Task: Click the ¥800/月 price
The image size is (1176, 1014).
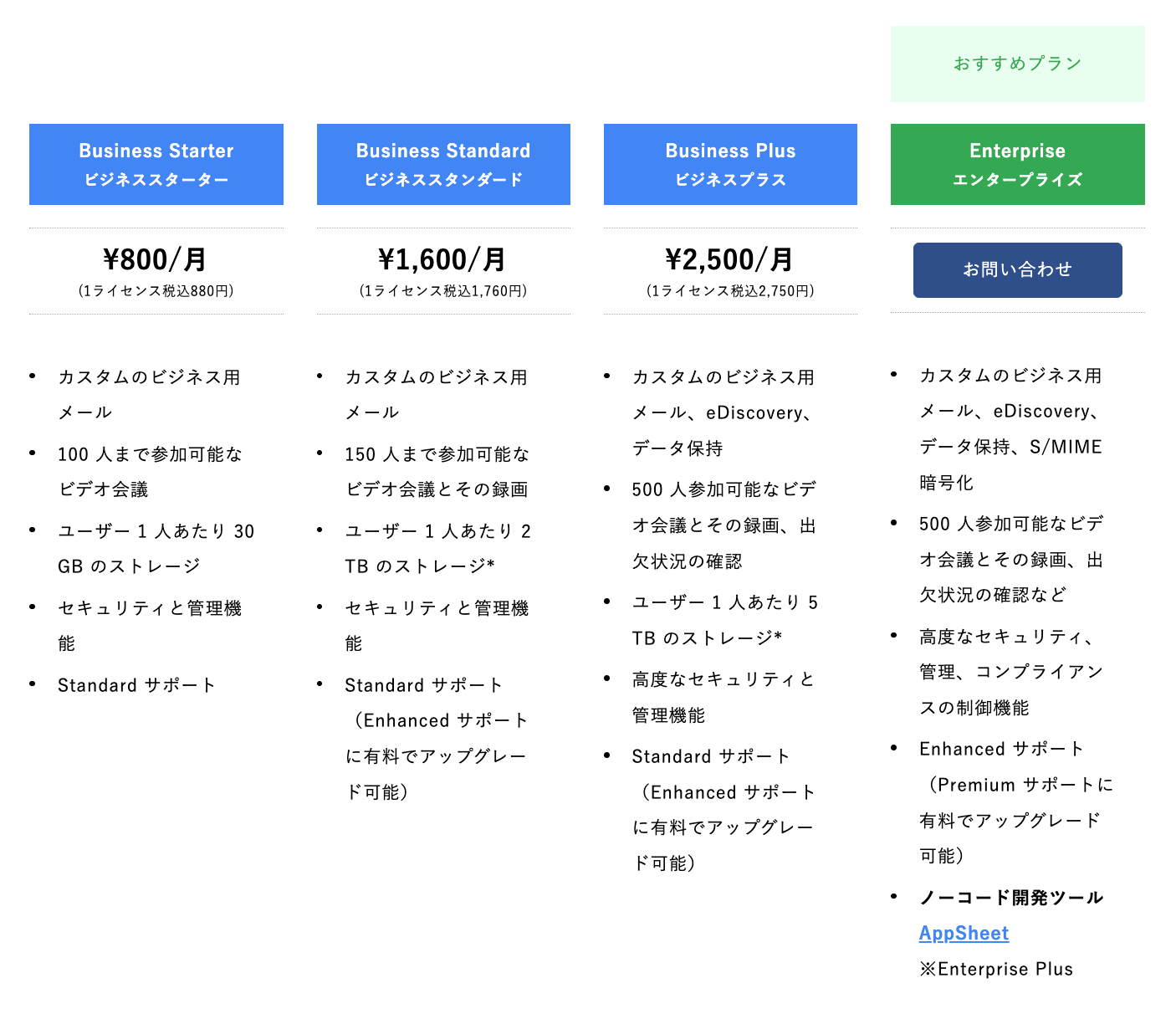Action: 156,259
